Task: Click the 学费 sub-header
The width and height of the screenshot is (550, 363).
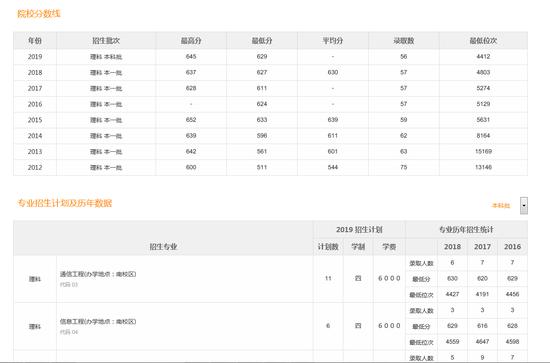Action: [389, 247]
